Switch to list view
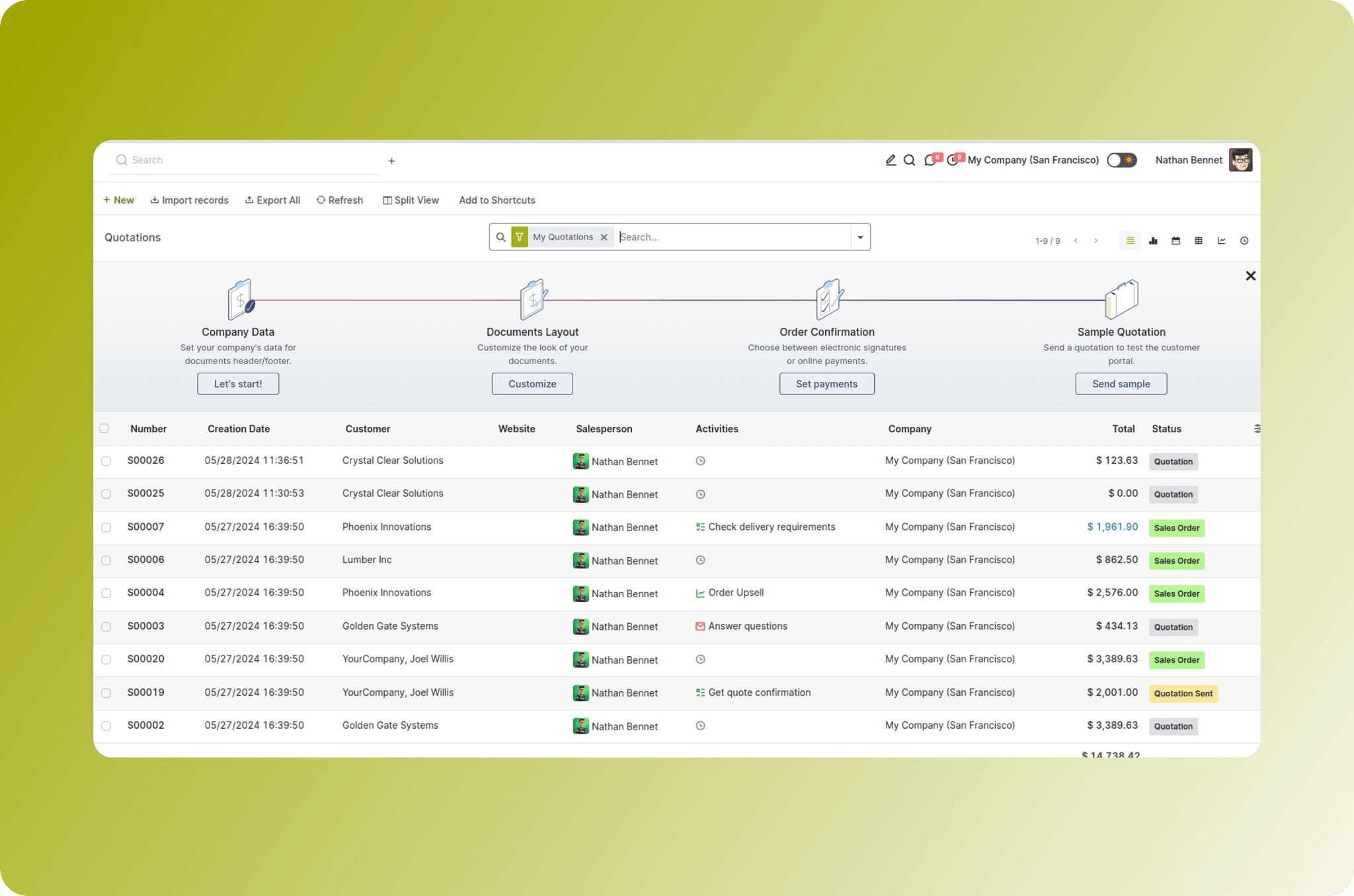 1130,241
